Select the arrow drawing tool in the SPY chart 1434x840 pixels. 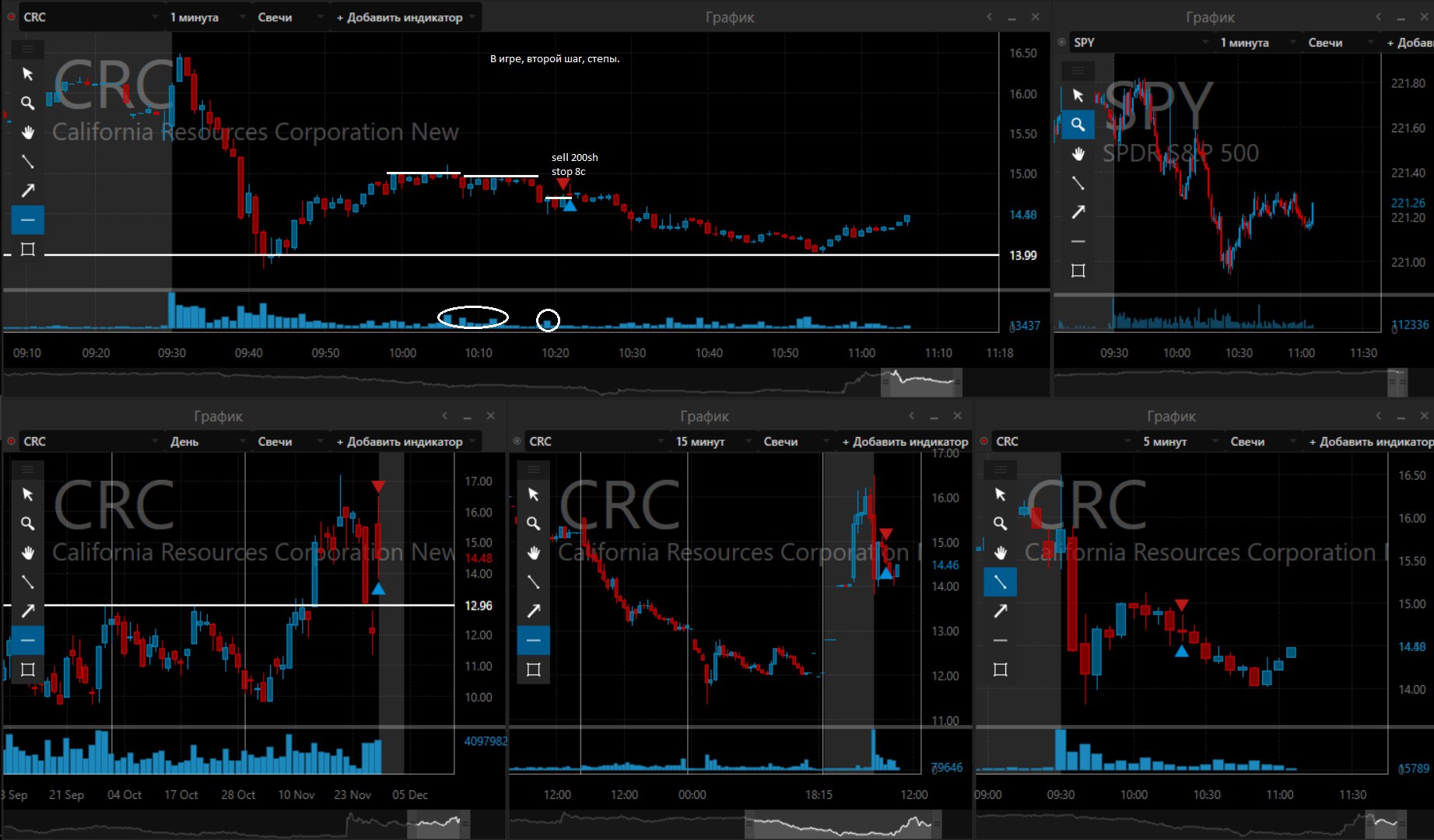click(1078, 212)
